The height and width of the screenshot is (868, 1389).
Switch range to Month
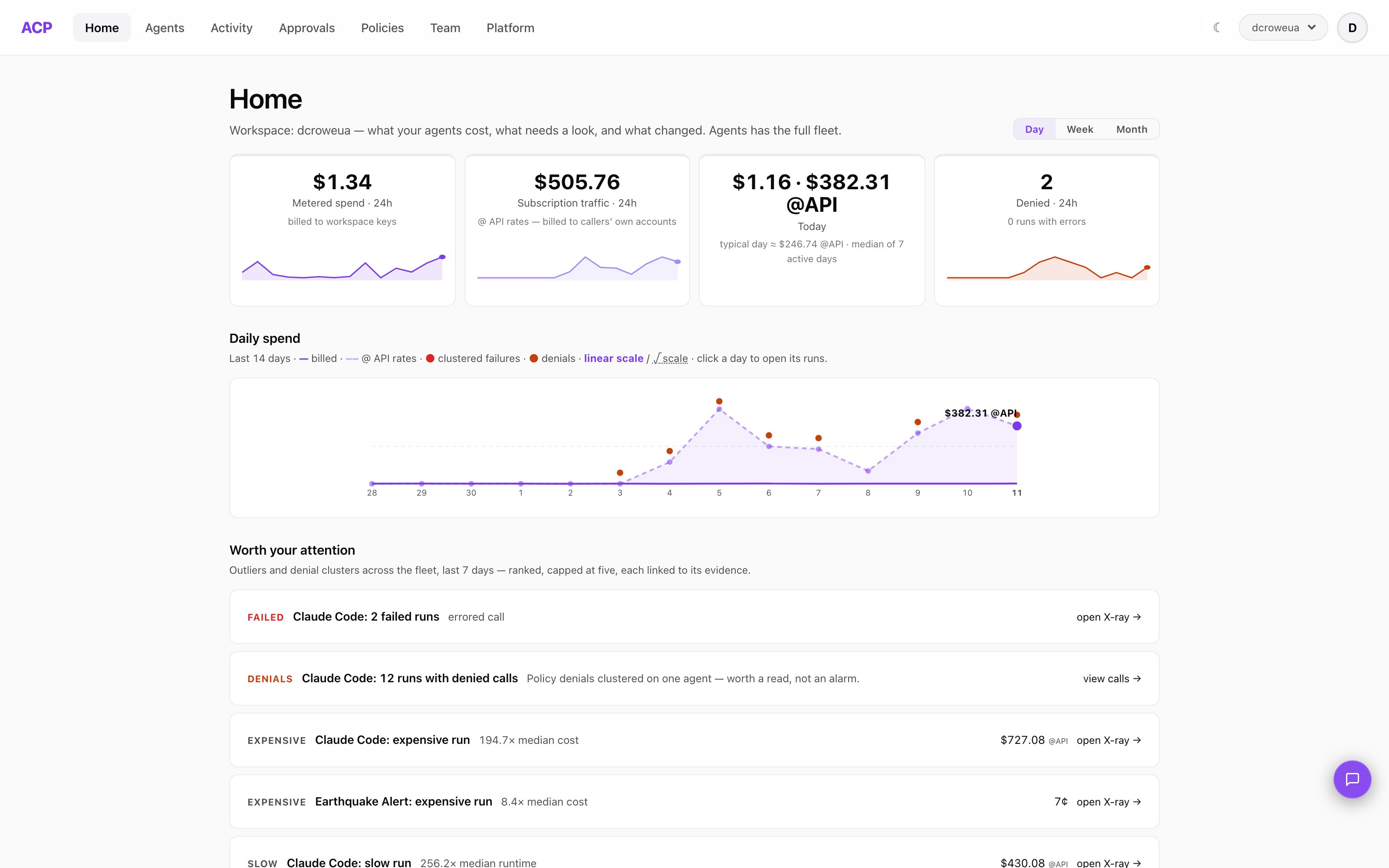point(1131,129)
